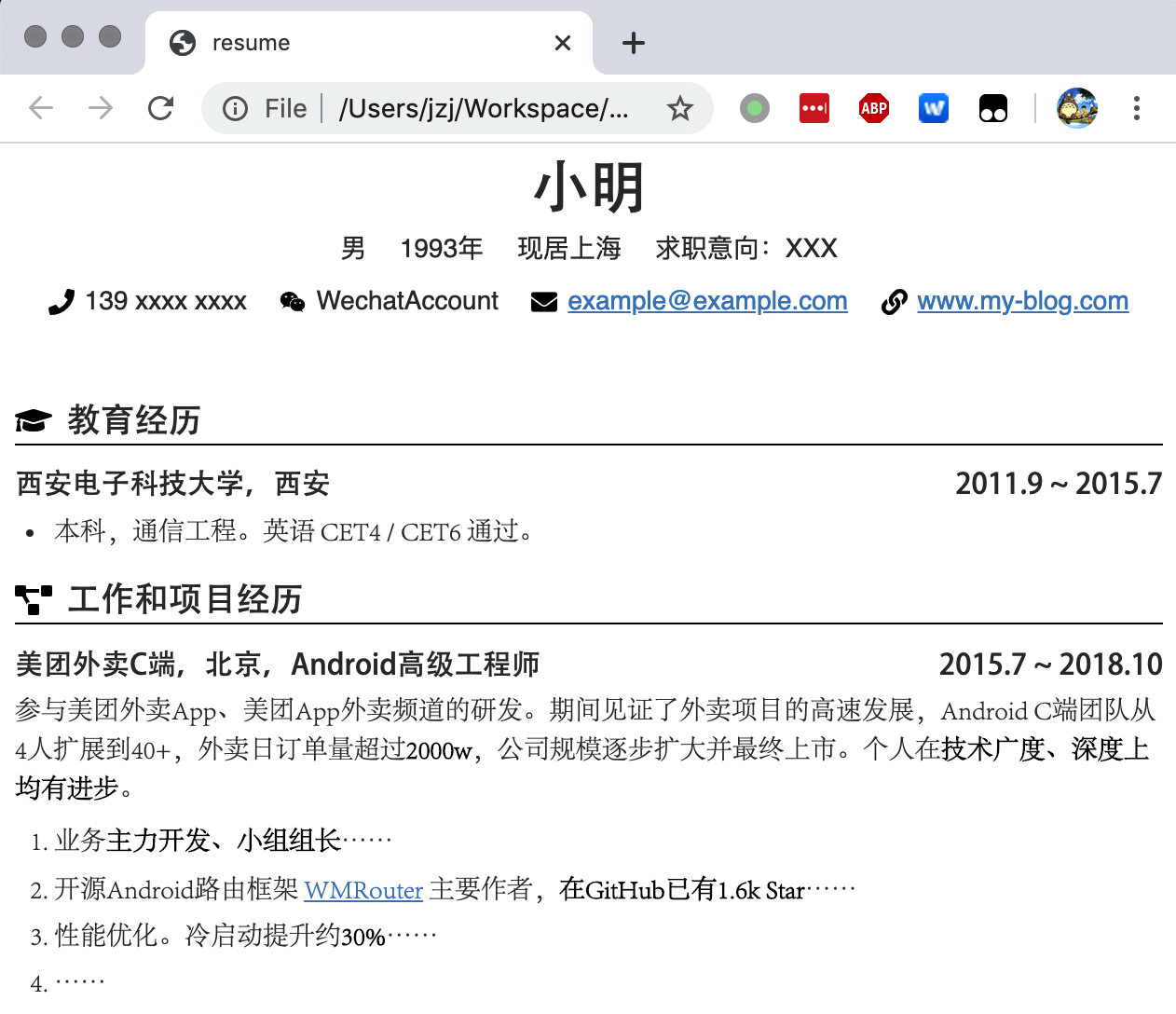This screenshot has height=1014, width=1176.
Task: Open the ABP Adblock Plus extension
Action: (874, 108)
